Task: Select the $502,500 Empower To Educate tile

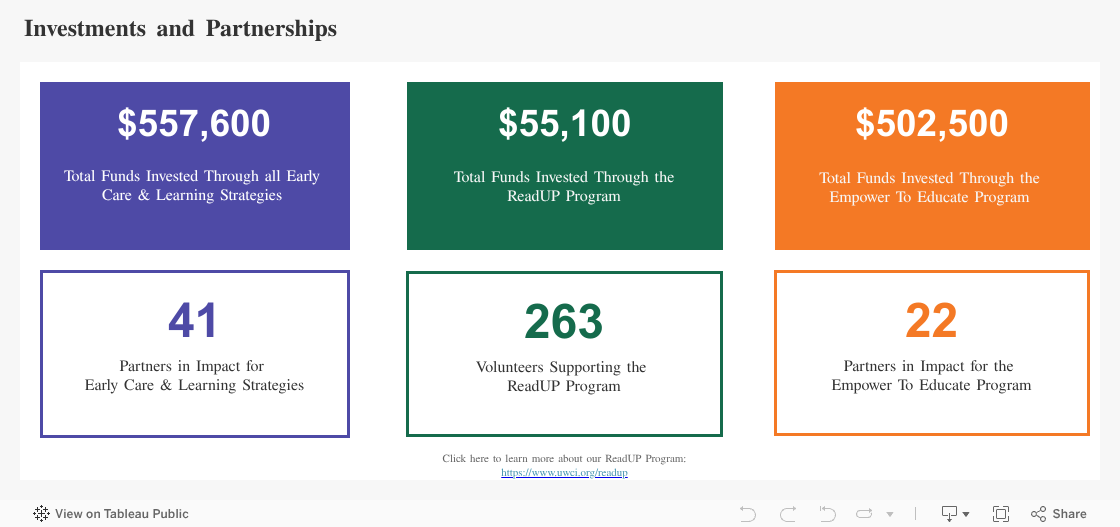Action: 932,166
